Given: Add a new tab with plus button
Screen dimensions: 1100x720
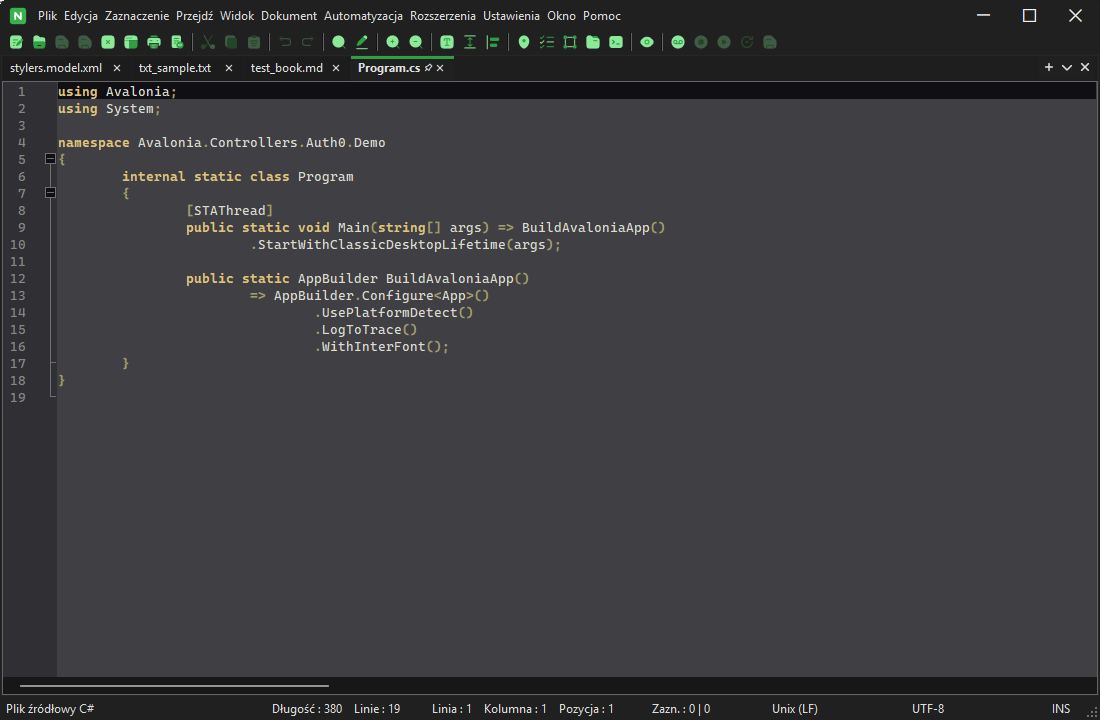Looking at the screenshot, I should click(1049, 67).
